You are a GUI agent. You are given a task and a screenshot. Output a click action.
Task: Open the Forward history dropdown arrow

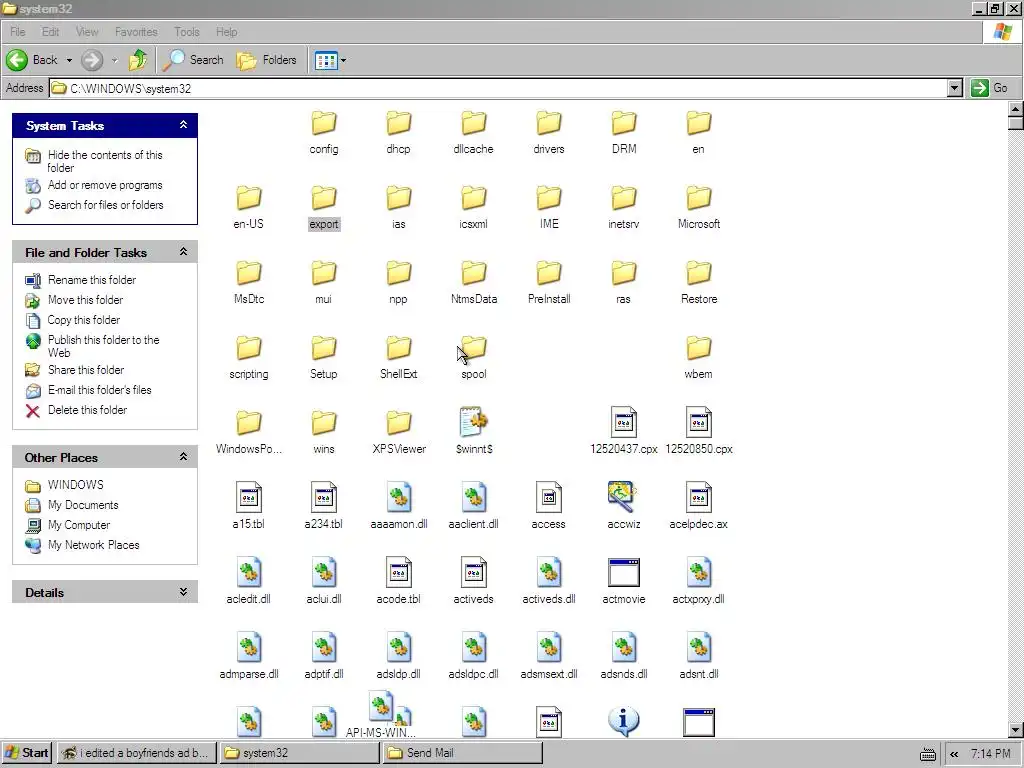click(114, 60)
